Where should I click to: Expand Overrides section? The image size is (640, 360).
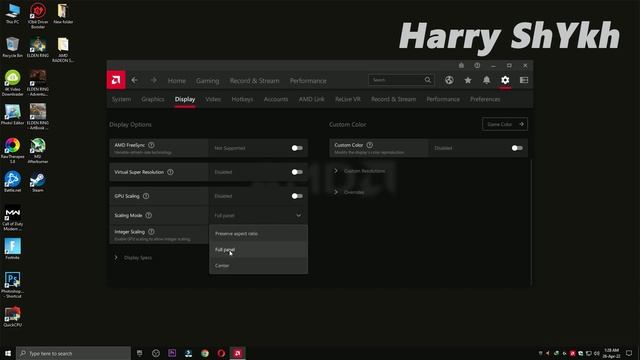[x=349, y=192]
